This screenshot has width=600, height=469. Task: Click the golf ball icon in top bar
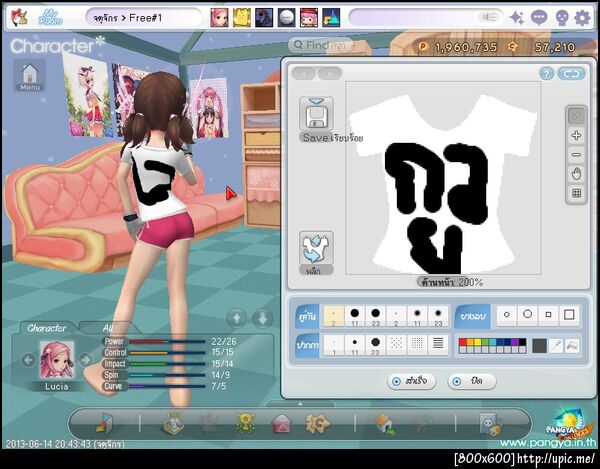(287, 18)
